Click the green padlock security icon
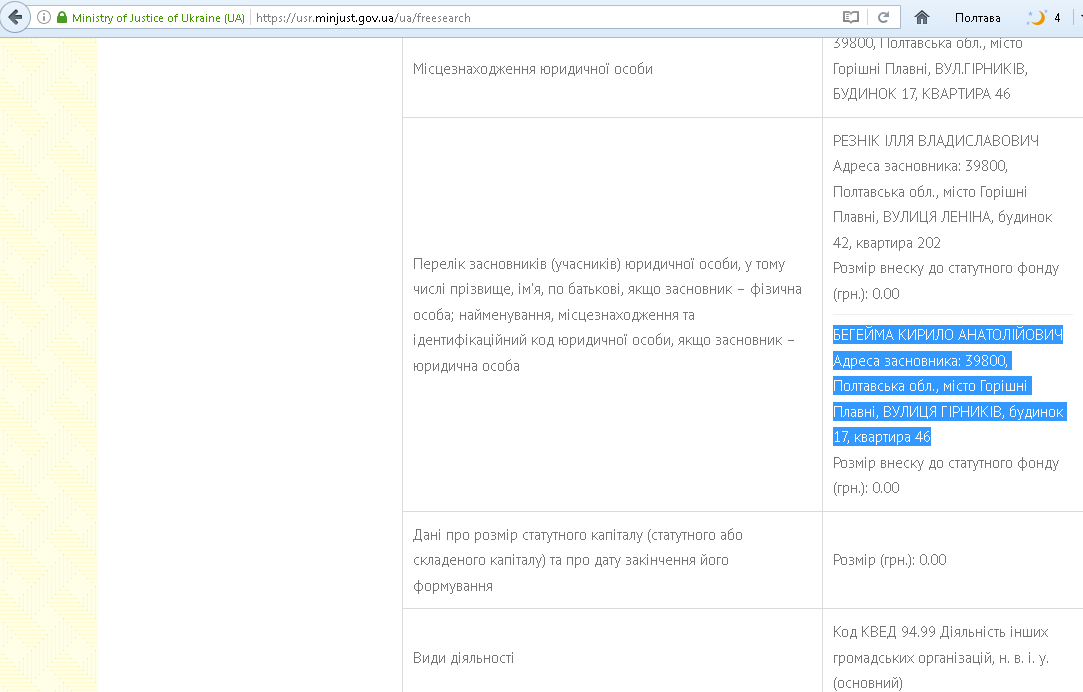Viewport: 1083px width, 692px height. tap(62, 18)
